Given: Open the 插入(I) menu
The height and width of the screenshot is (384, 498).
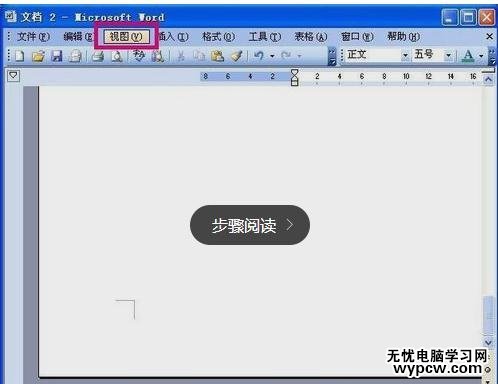Looking at the screenshot, I should [173, 36].
